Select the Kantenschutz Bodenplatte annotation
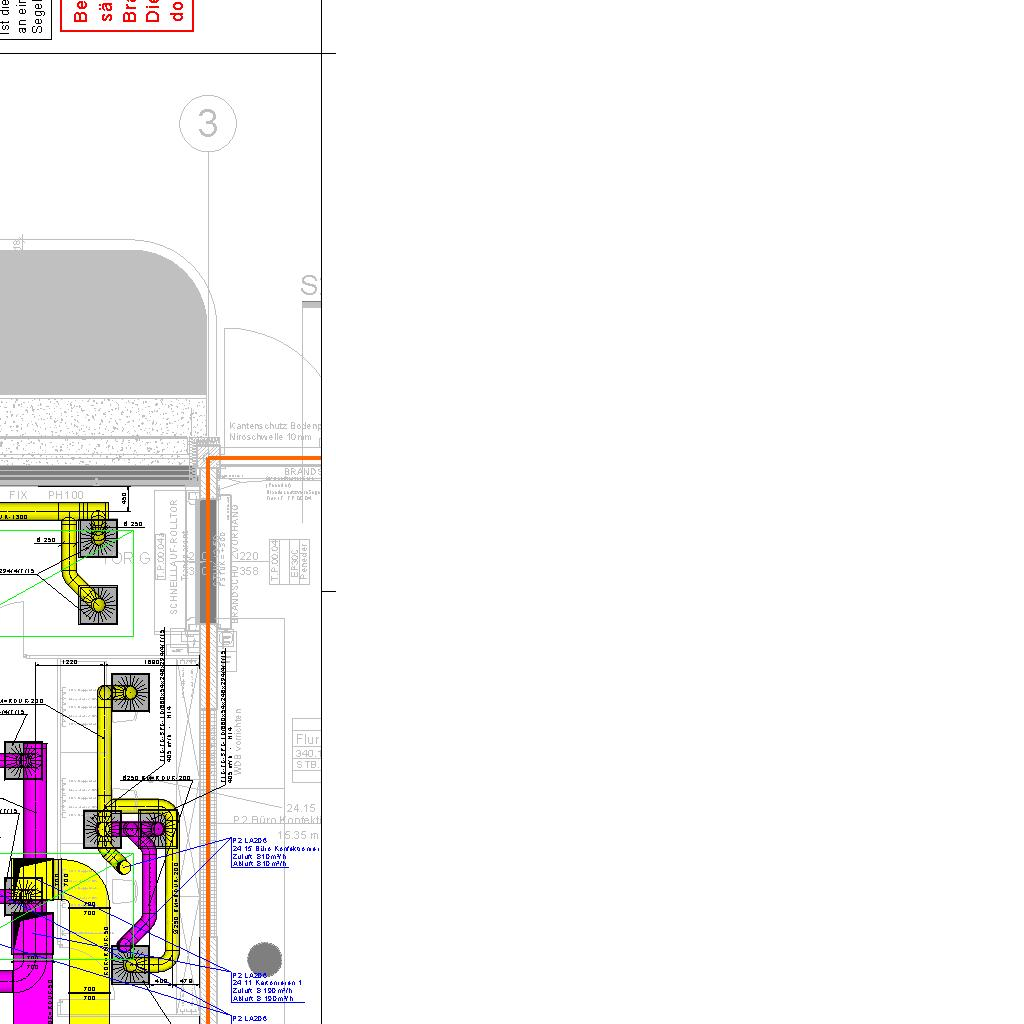Viewport: 1024px width, 1024px height. pyautogui.click(x=275, y=431)
